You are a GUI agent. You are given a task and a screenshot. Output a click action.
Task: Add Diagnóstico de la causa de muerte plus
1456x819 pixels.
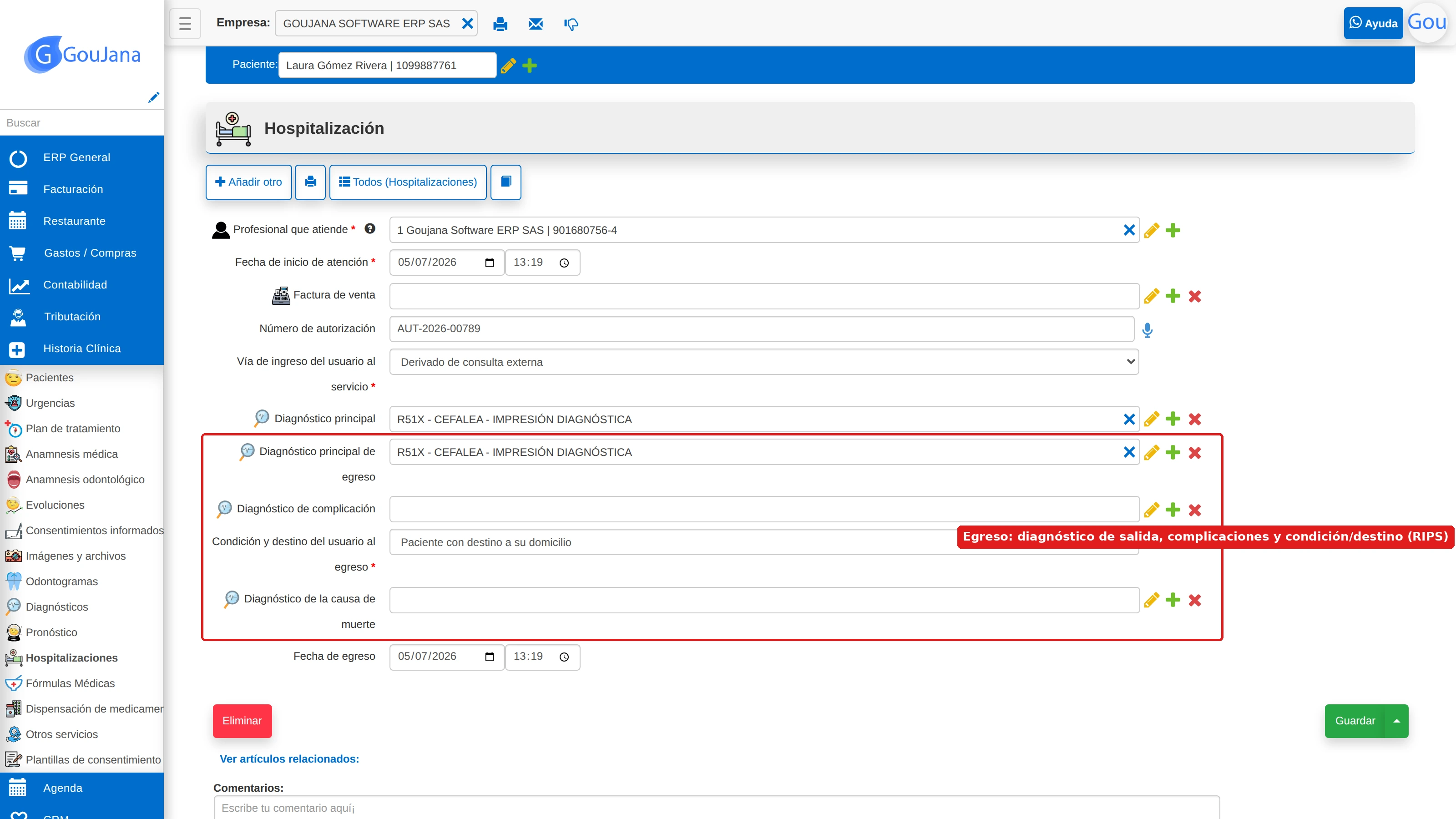(1173, 600)
